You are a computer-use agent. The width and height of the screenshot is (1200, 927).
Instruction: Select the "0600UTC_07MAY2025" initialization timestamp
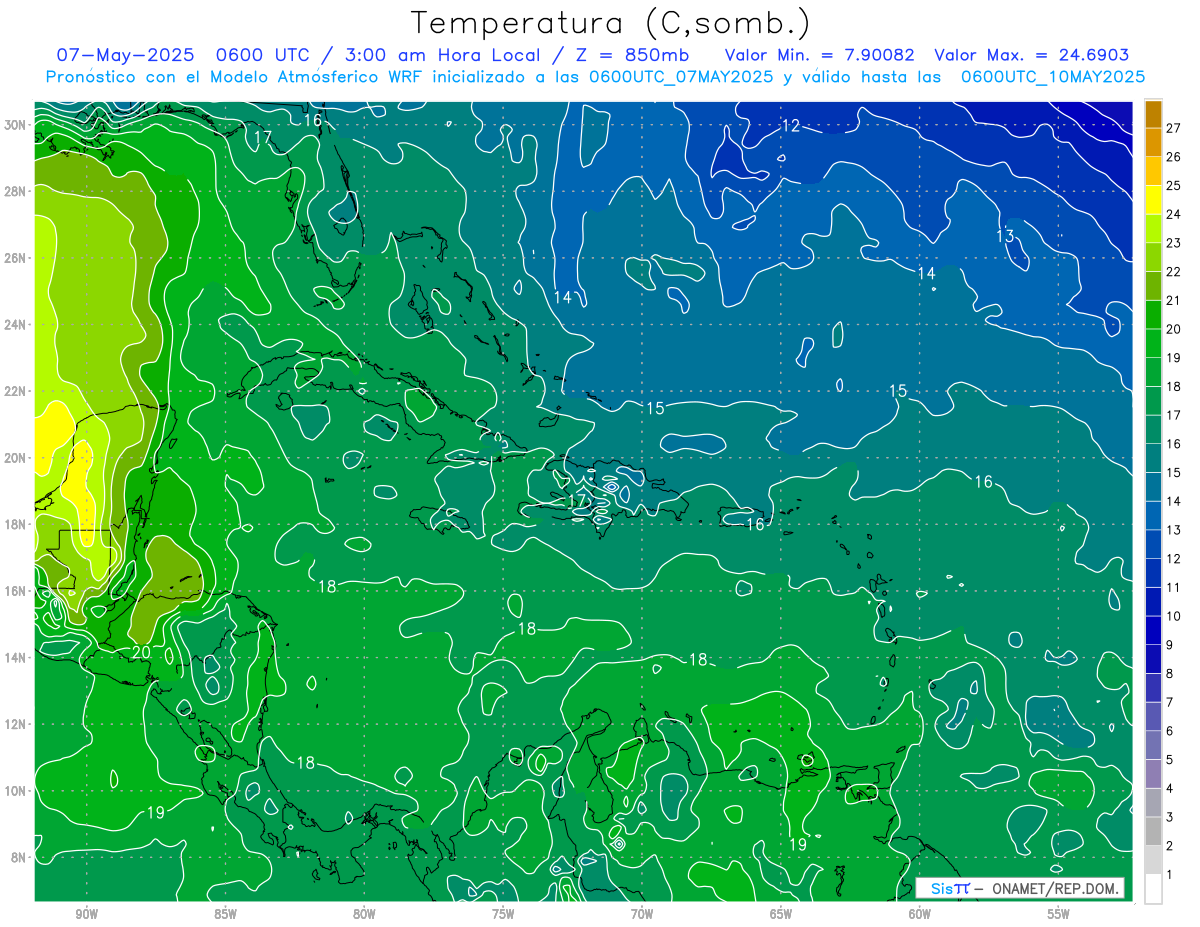point(681,77)
